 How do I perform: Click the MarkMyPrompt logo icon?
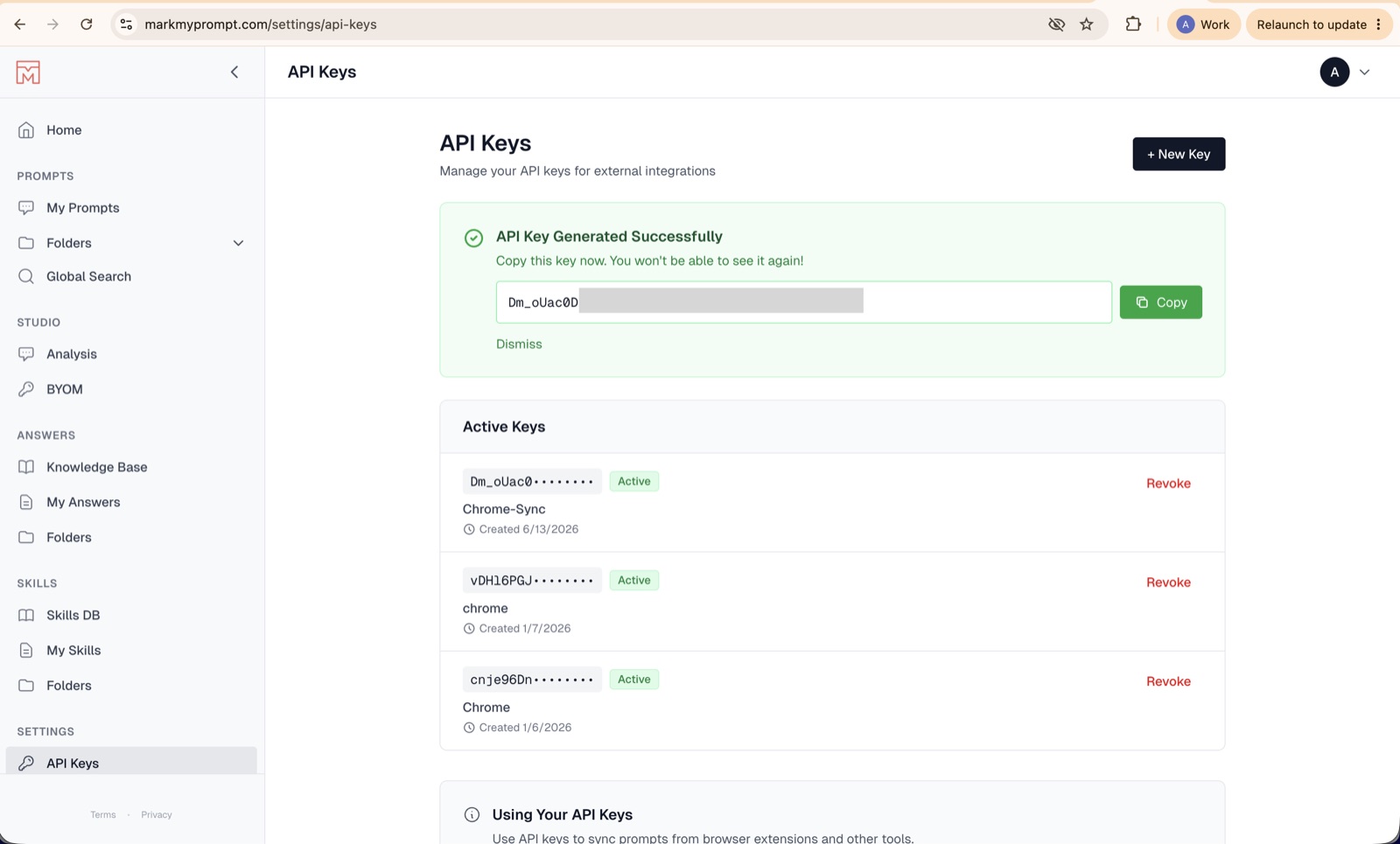[x=28, y=73]
